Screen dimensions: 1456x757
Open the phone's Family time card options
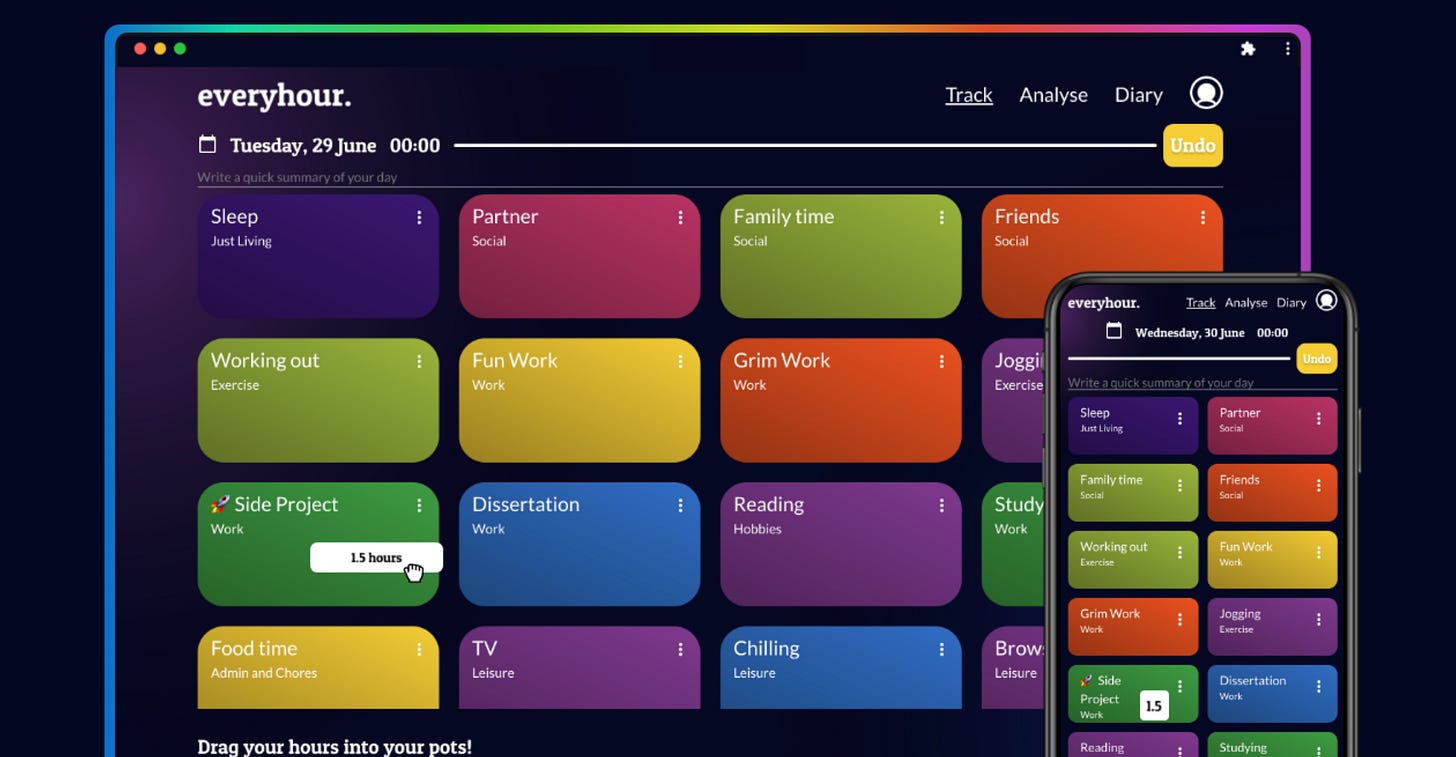1180,486
